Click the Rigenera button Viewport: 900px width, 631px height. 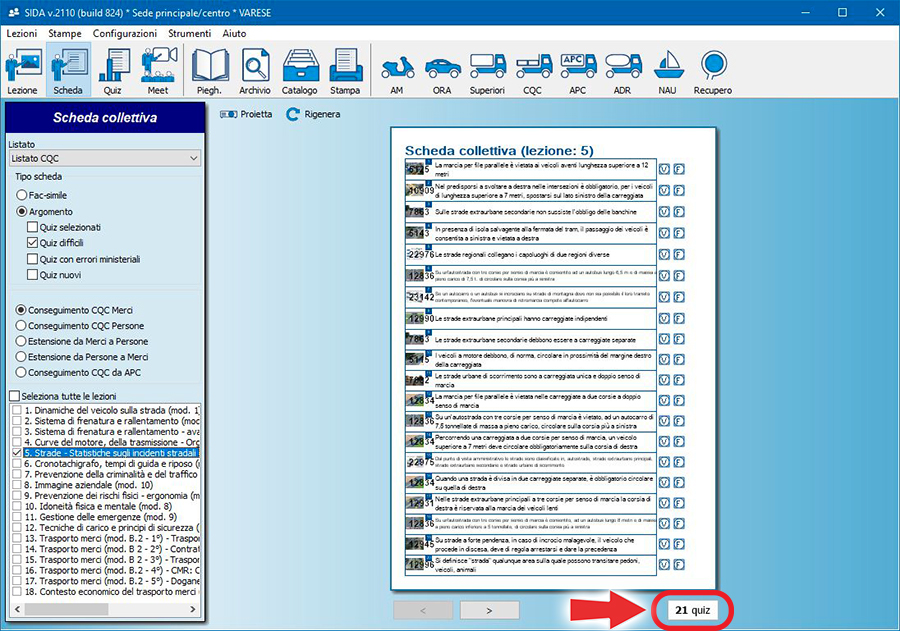pos(313,114)
